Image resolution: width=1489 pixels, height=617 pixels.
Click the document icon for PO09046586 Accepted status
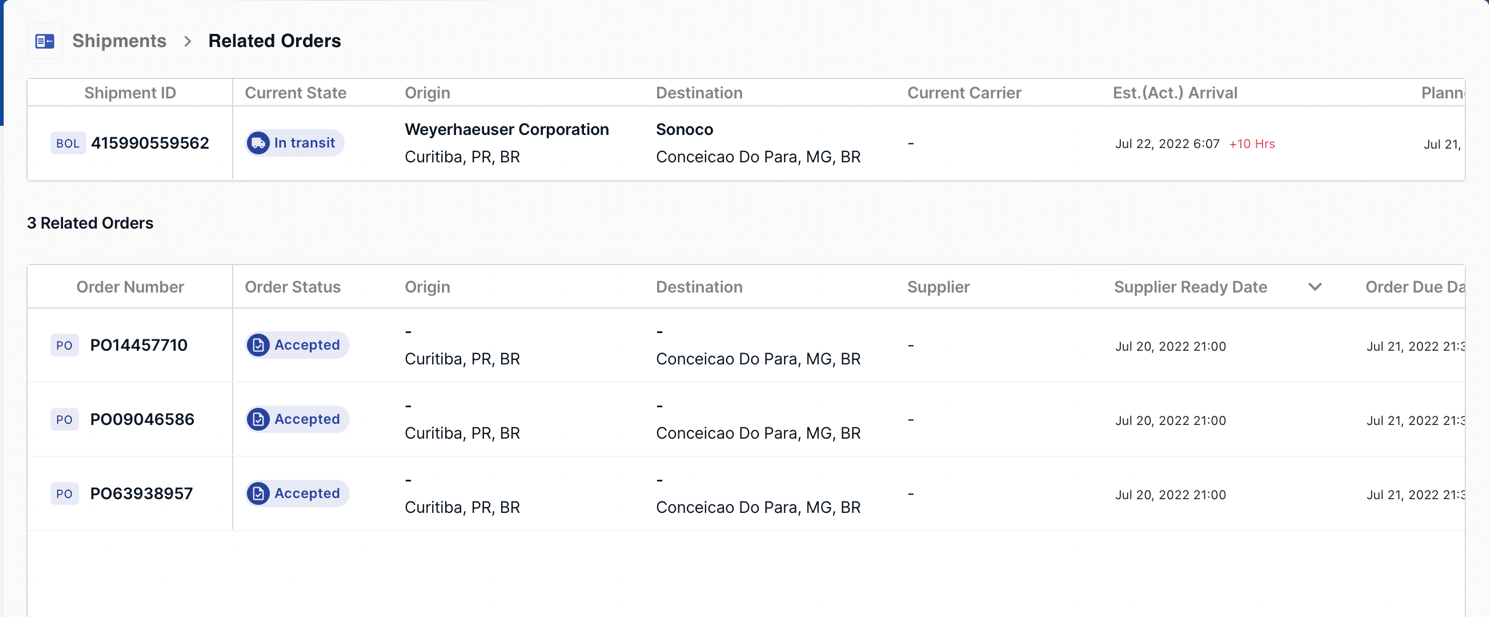[x=258, y=419]
